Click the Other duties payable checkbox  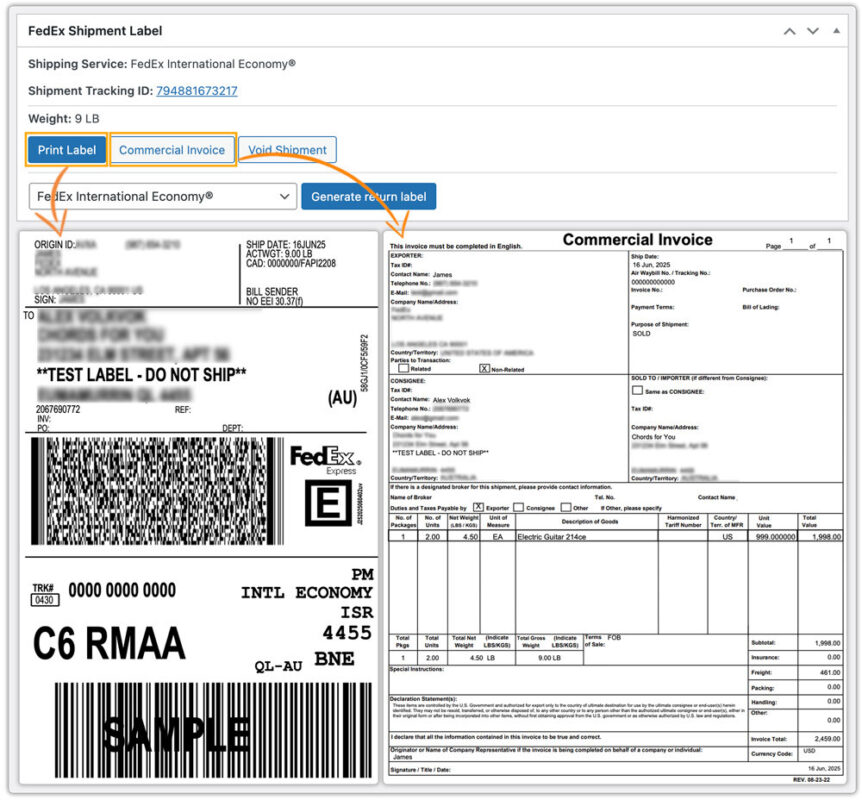[566, 507]
